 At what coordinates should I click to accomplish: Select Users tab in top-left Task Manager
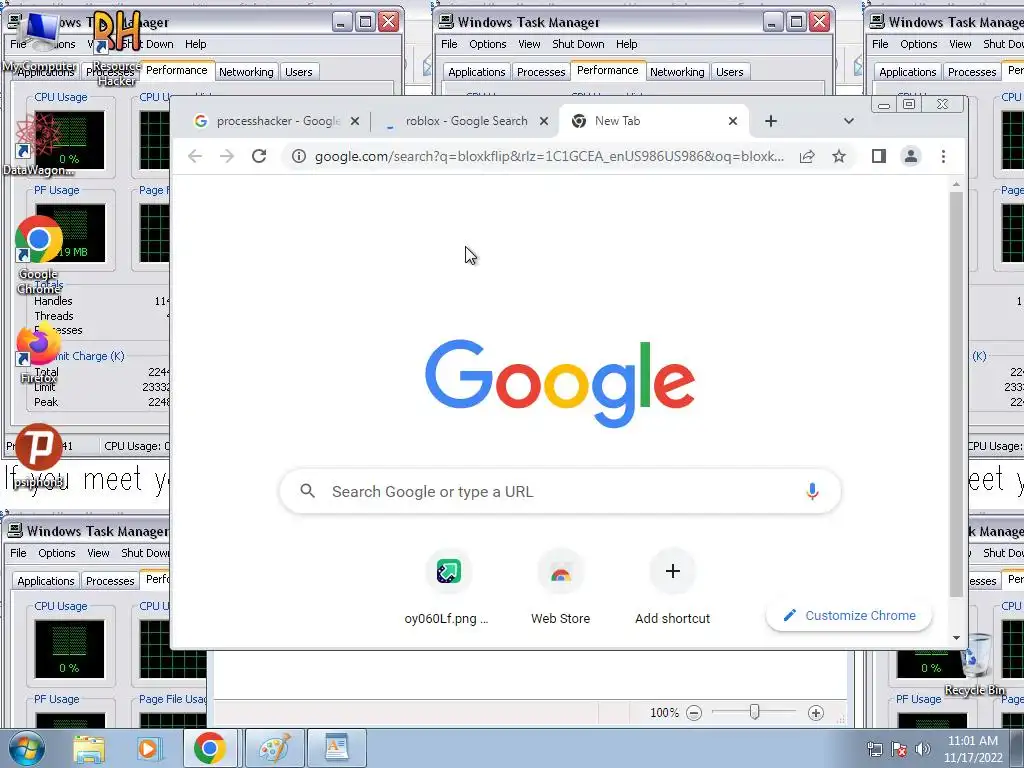pyautogui.click(x=298, y=72)
